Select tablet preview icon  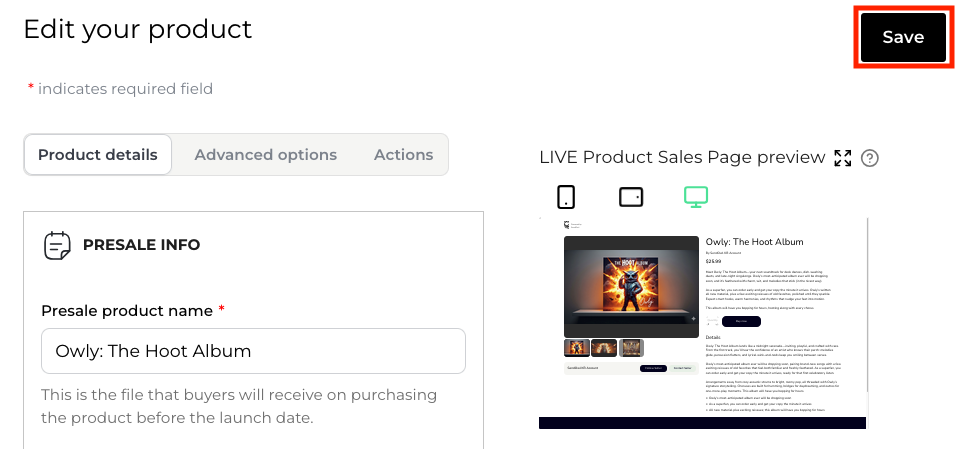click(x=631, y=197)
